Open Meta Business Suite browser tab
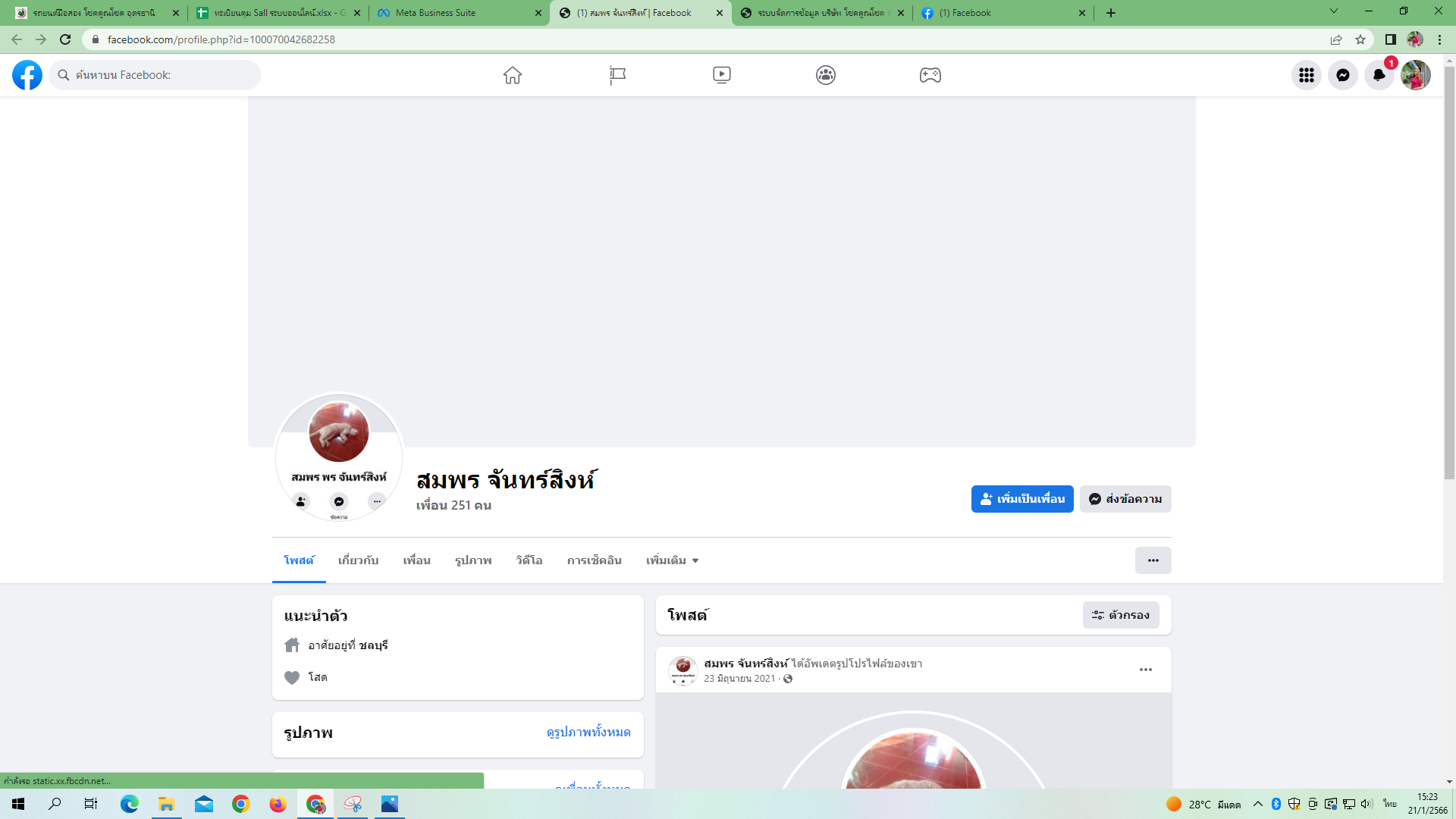1456x819 pixels. pyautogui.click(x=435, y=13)
